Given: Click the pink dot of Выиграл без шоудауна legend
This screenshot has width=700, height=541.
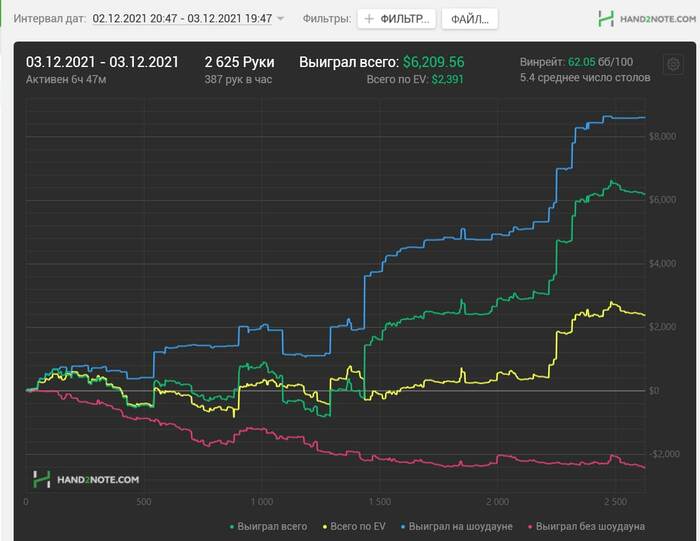Looking at the screenshot, I should (x=530, y=527).
